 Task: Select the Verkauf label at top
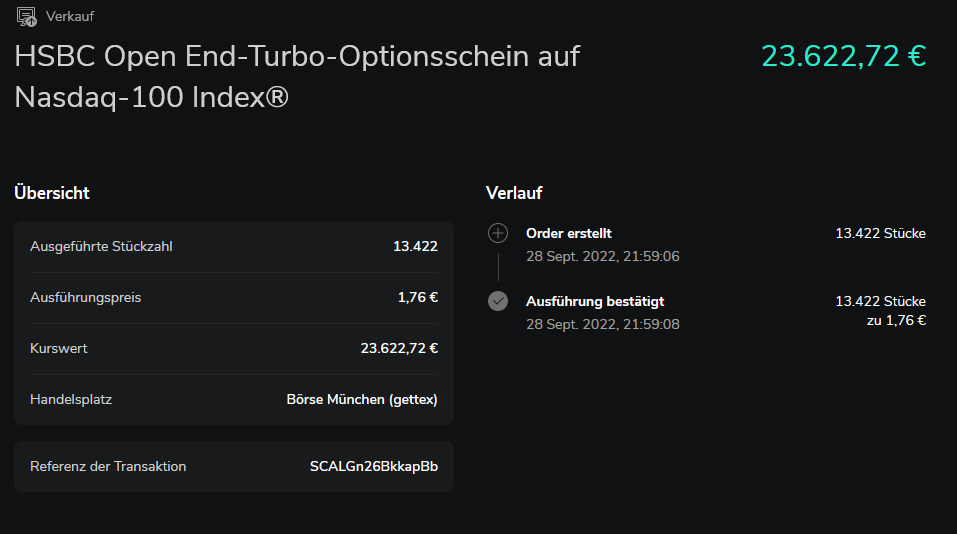70,16
